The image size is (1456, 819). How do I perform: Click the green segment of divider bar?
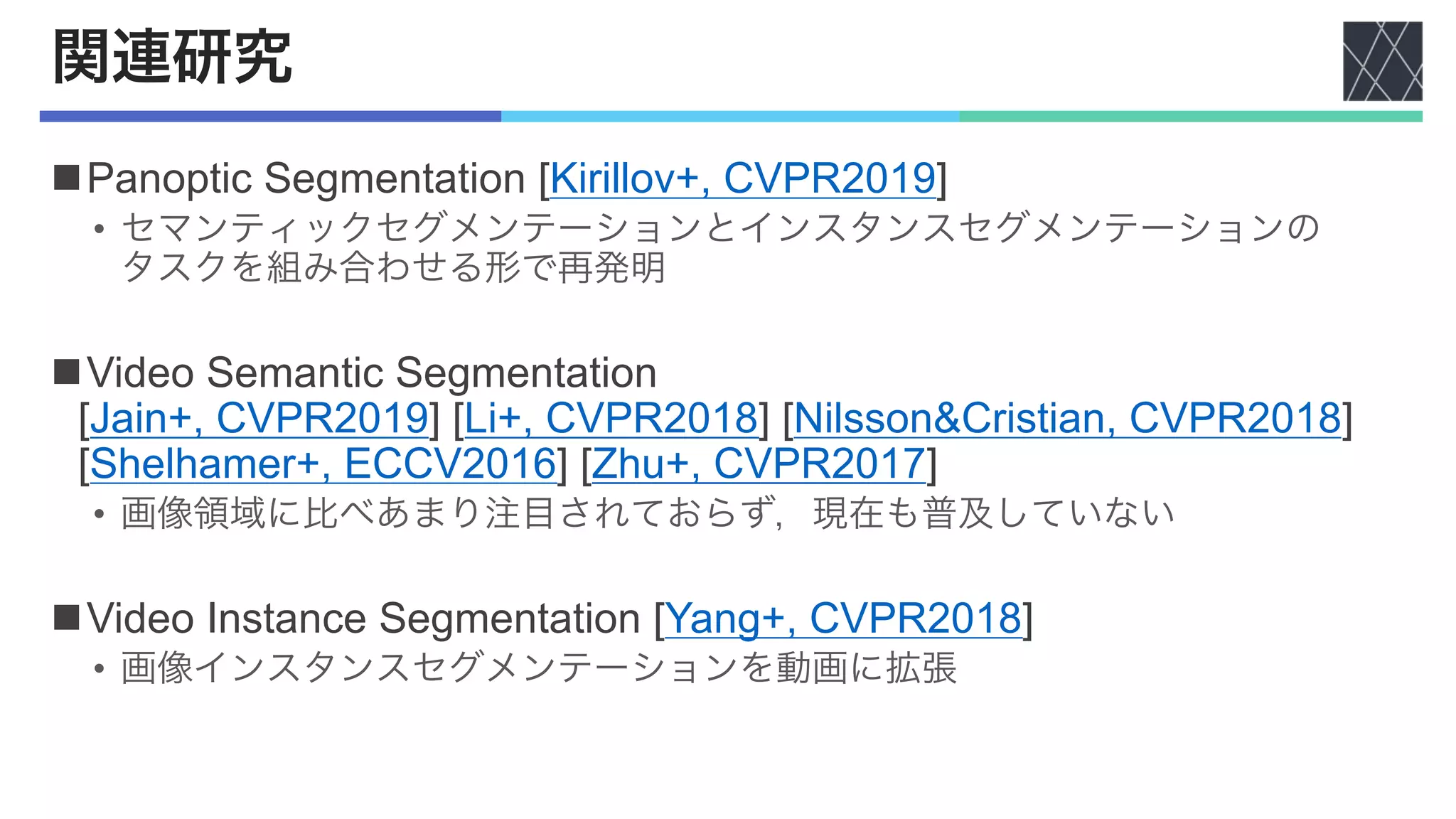coord(1191,117)
